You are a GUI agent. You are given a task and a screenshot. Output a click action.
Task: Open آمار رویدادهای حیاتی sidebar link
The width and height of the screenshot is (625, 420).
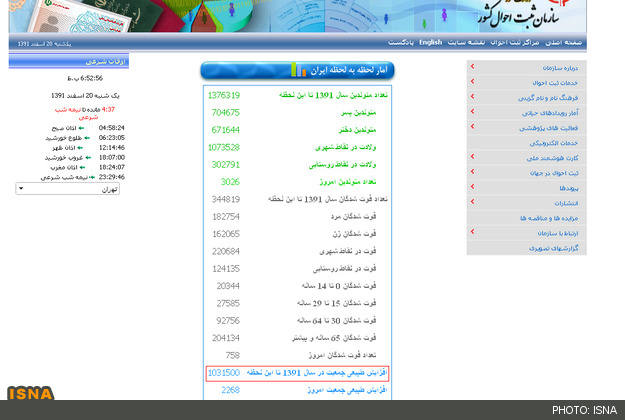point(550,113)
